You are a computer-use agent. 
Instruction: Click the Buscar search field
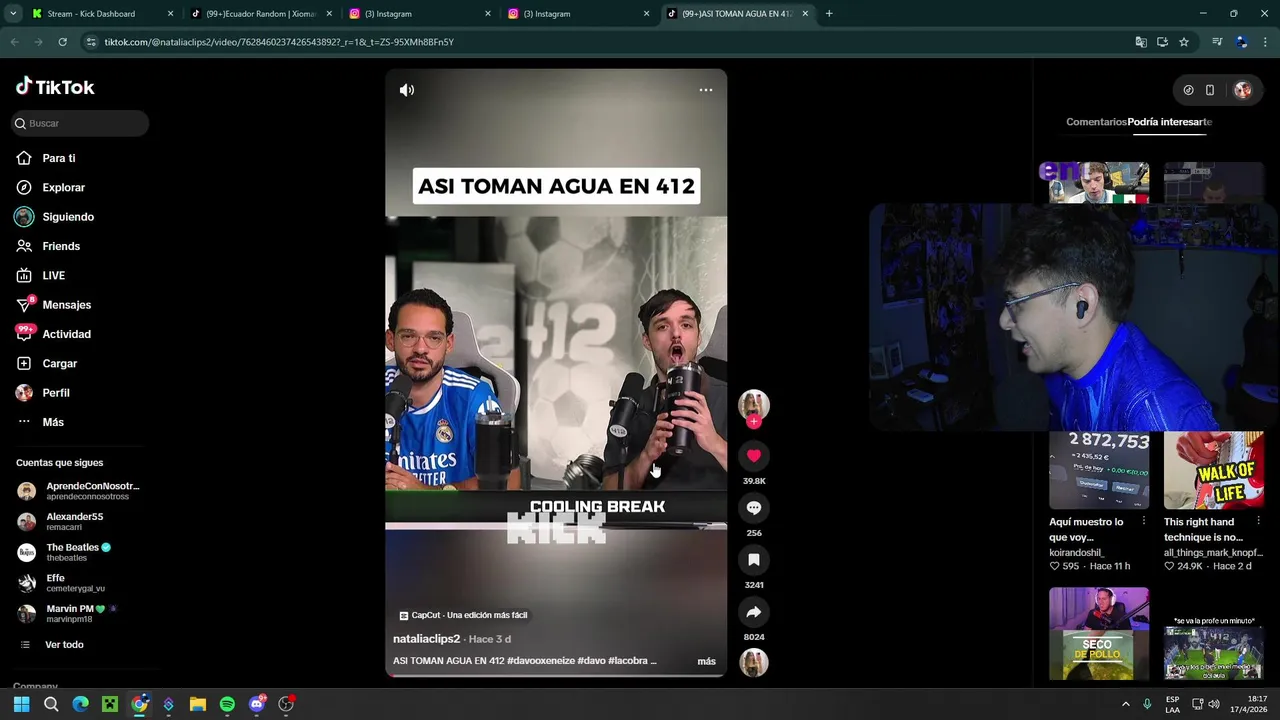(80, 123)
